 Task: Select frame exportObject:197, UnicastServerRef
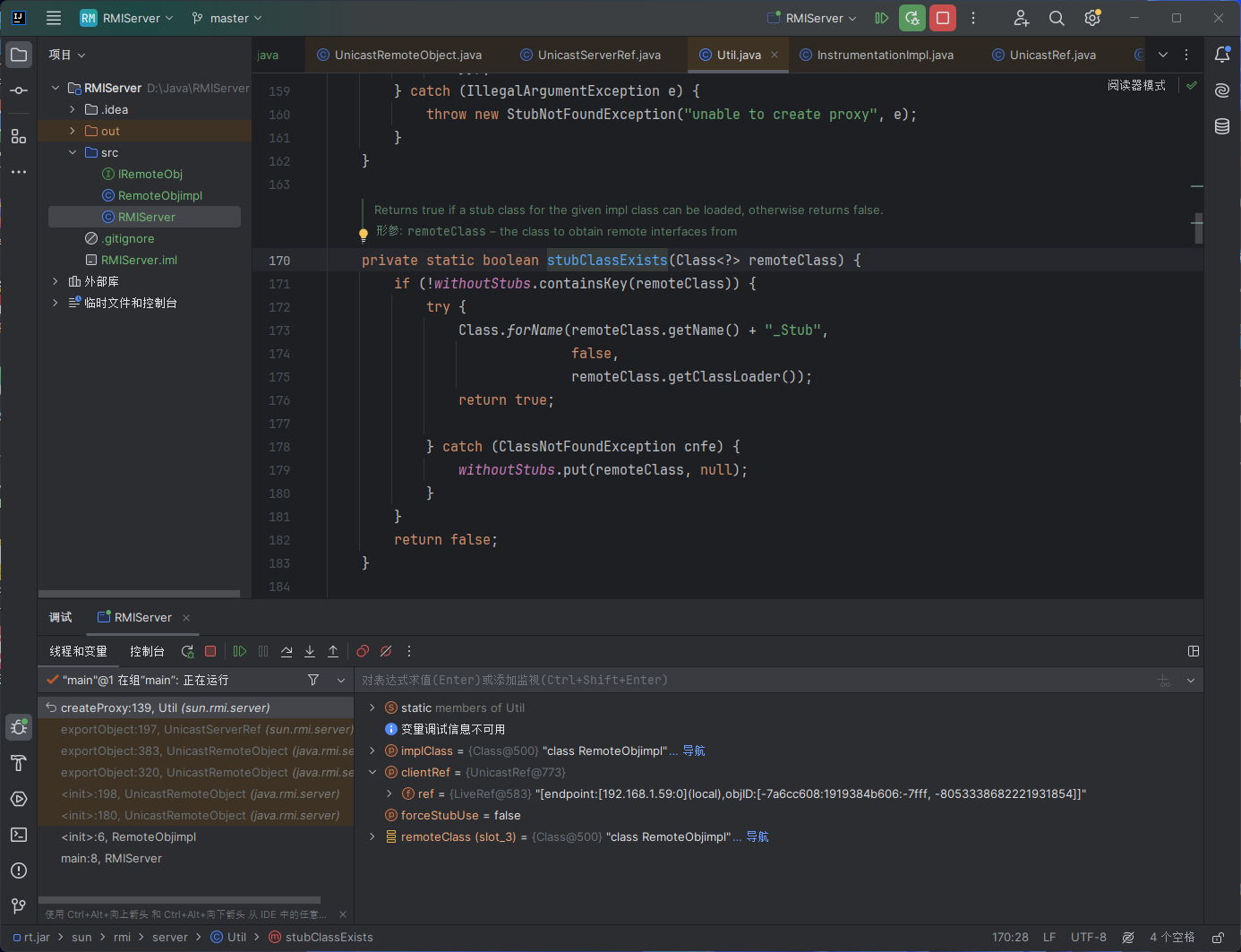196,729
